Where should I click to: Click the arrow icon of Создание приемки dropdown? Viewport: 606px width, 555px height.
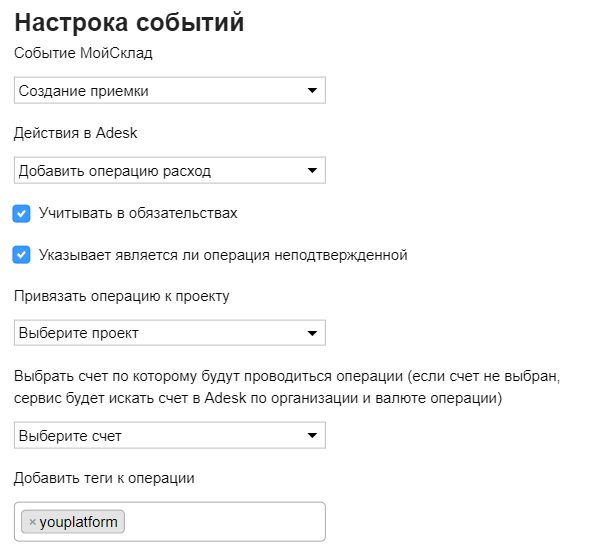312,90
